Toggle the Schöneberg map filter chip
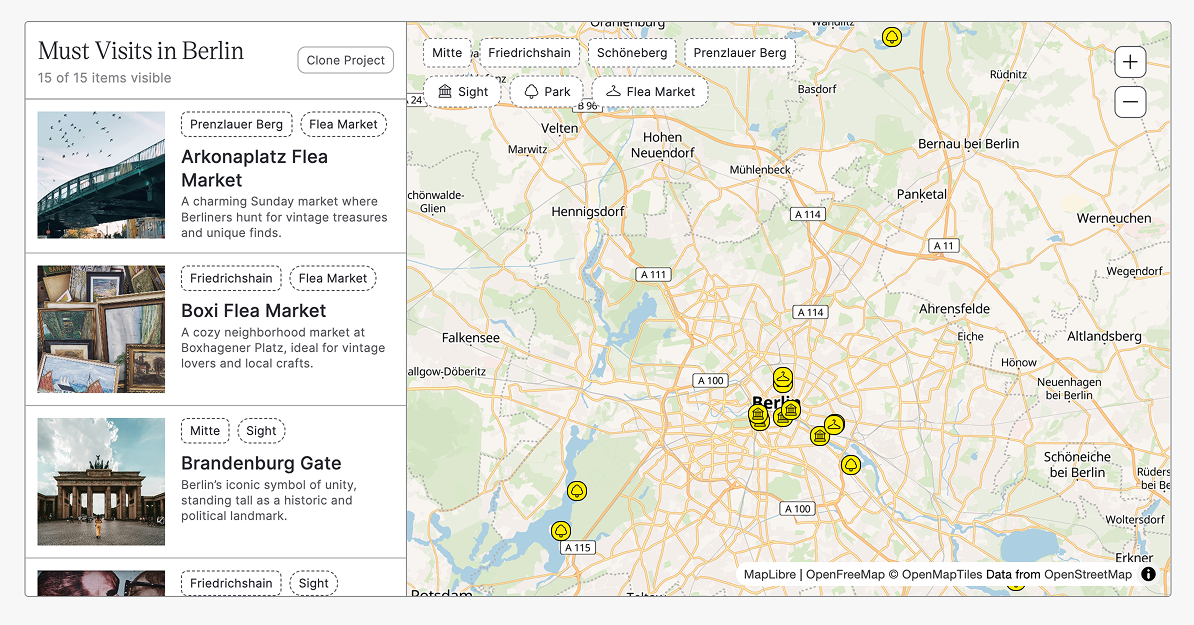 pyautogui.click(x=632, y=53)
